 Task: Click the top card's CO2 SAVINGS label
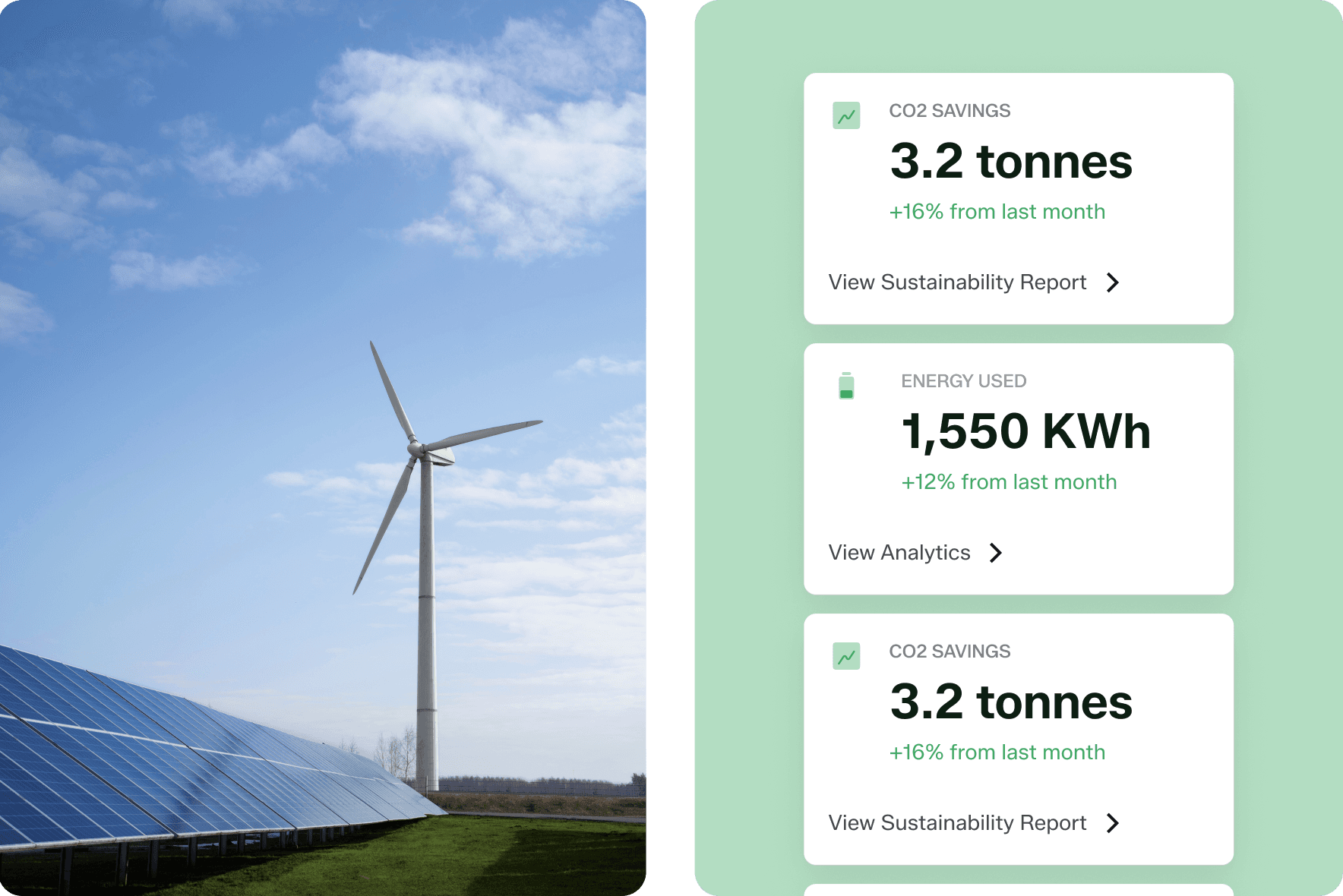[x=950, y=111]
